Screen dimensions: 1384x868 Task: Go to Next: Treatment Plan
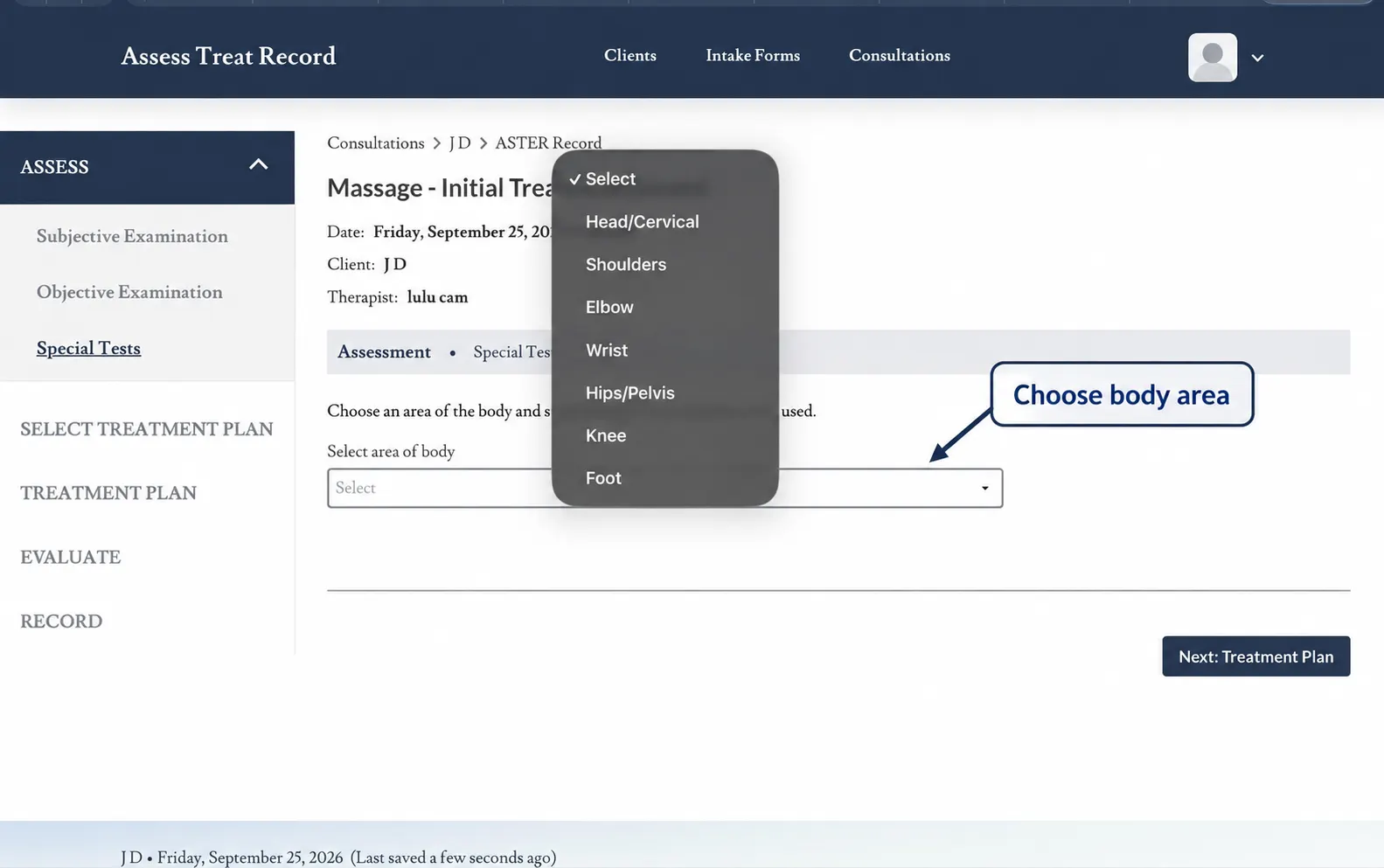[x=1255, y=656]
